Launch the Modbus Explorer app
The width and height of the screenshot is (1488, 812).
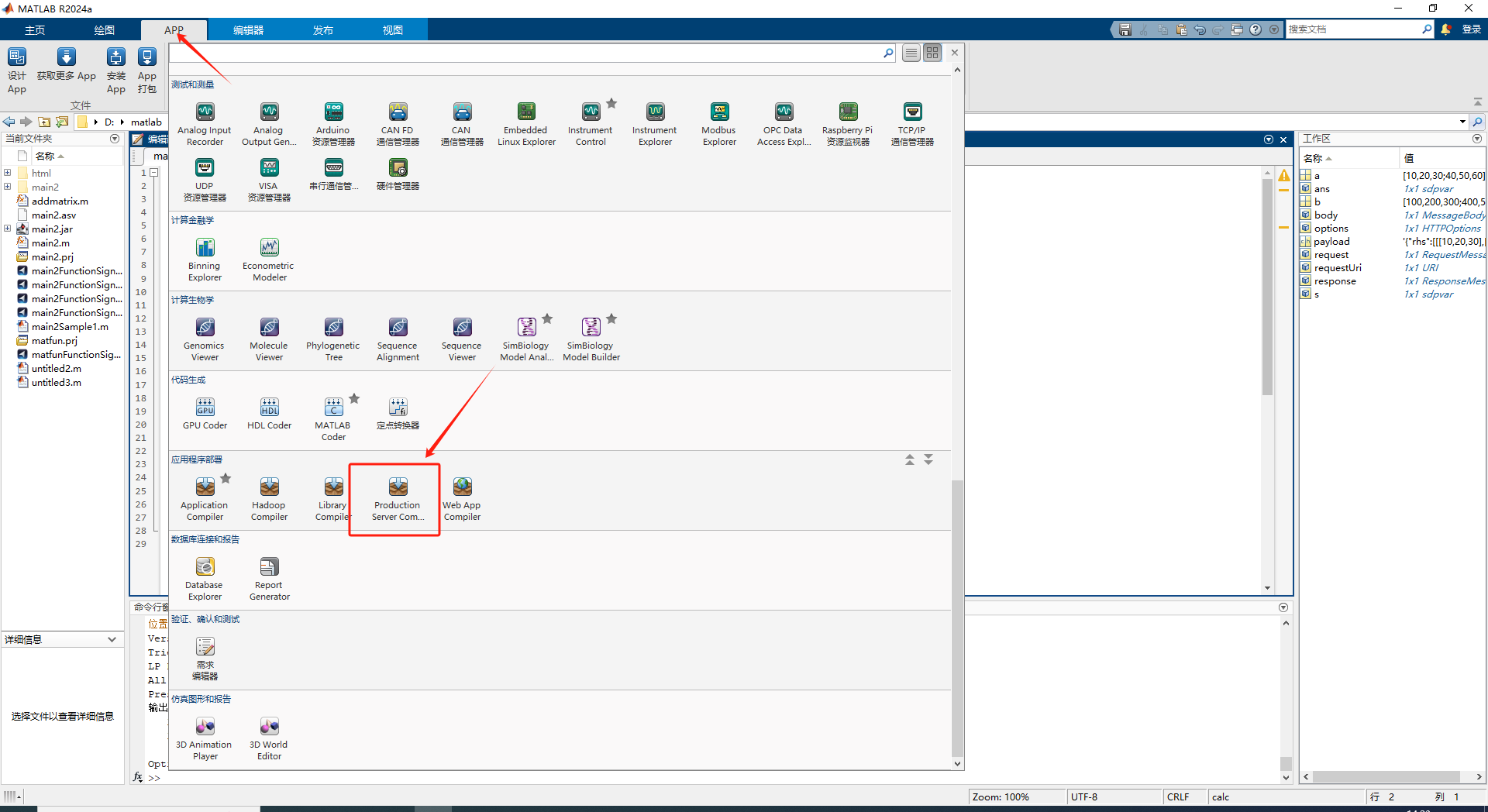(x=719, y=124)
